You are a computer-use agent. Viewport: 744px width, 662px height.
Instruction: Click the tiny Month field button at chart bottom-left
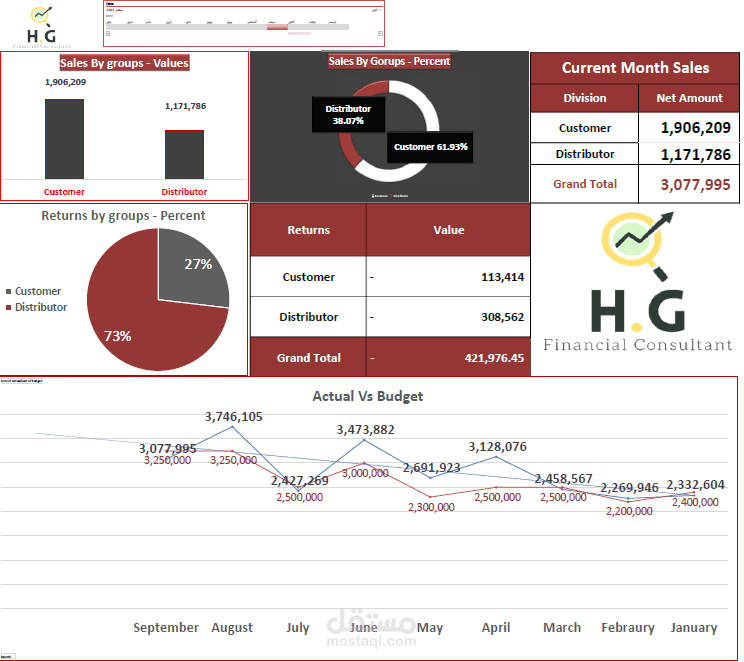coord(8,657)
